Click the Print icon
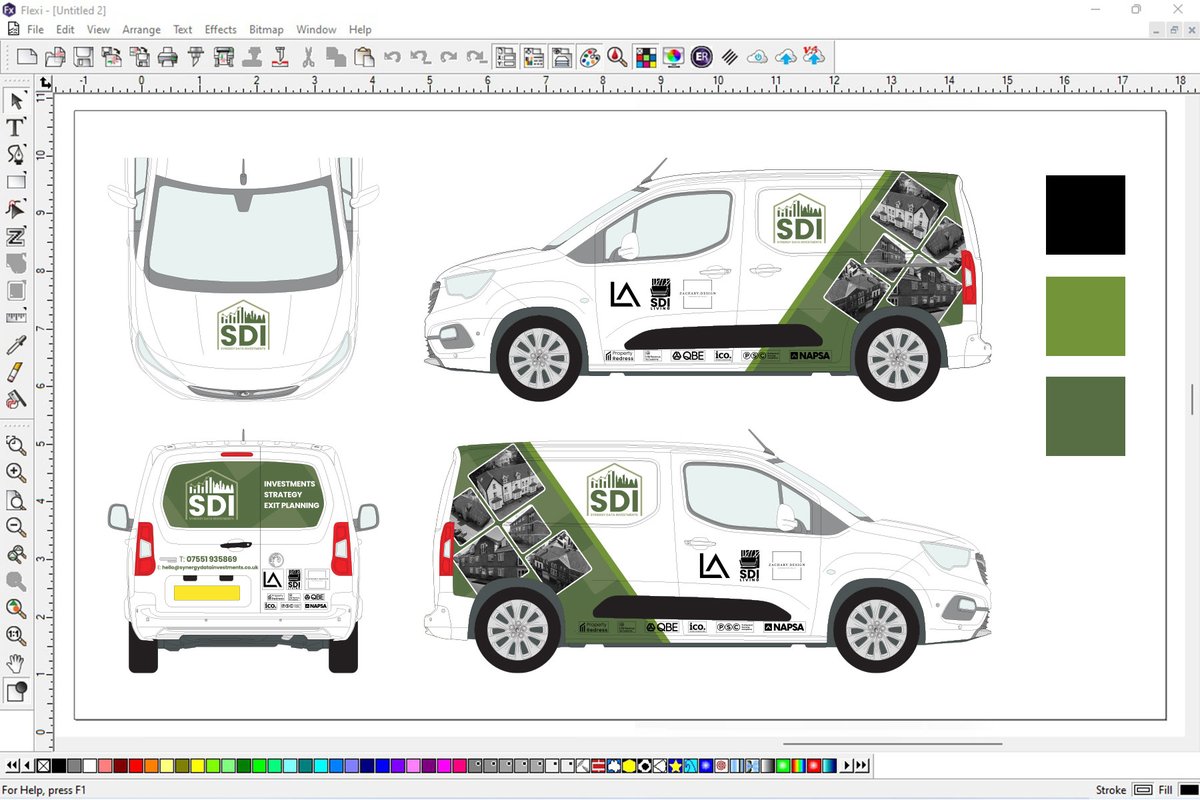 coord(167,57)
